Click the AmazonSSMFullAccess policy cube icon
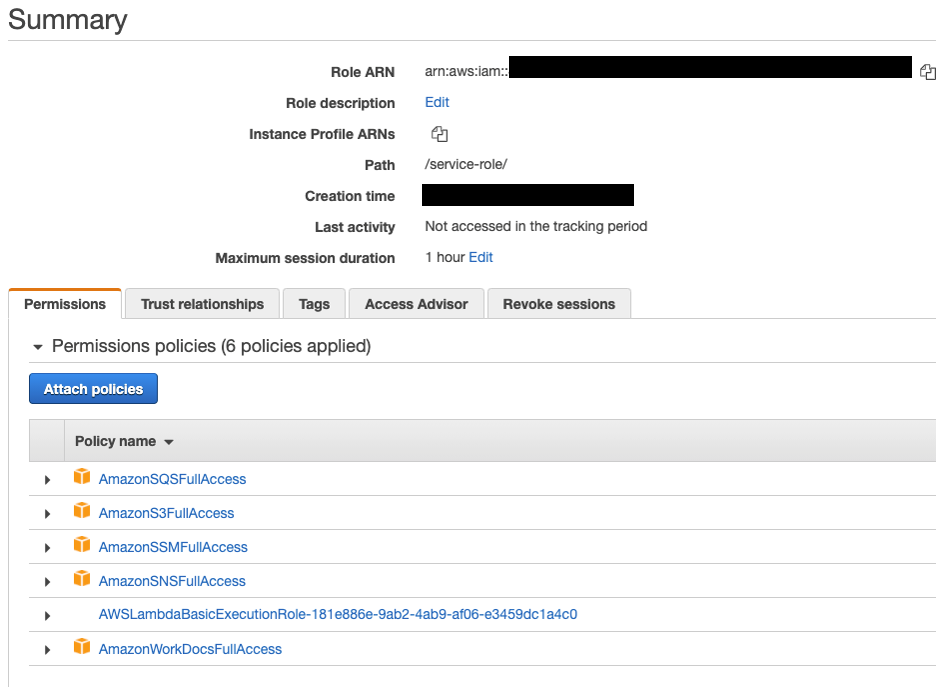941x692 pixels. pos(82,545)
